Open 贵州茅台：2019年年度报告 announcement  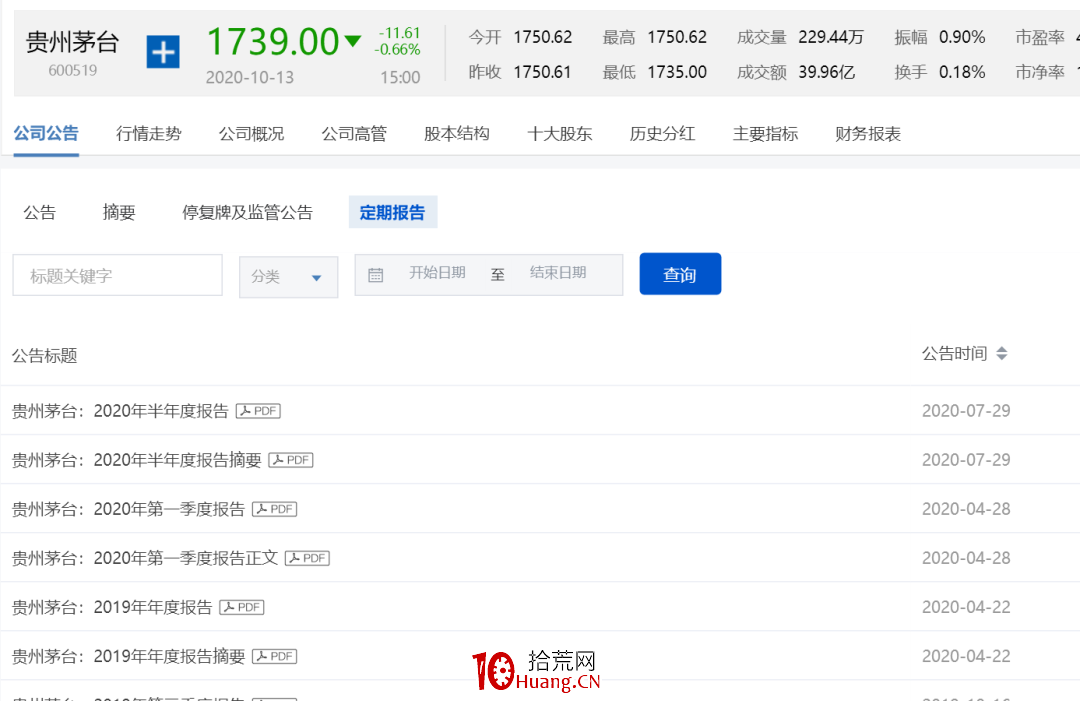coord(112,607)
